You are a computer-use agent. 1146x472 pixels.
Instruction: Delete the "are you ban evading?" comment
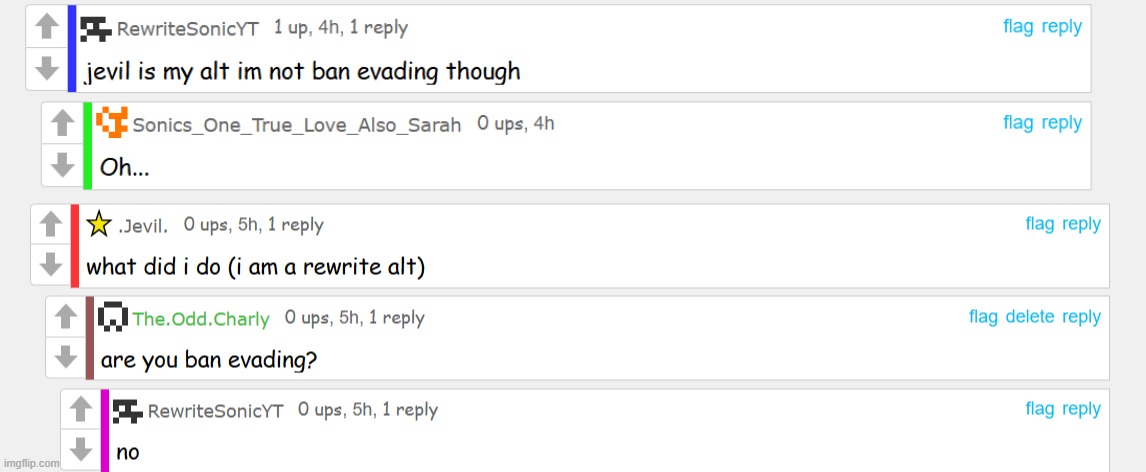click(x=1029, y=317)
